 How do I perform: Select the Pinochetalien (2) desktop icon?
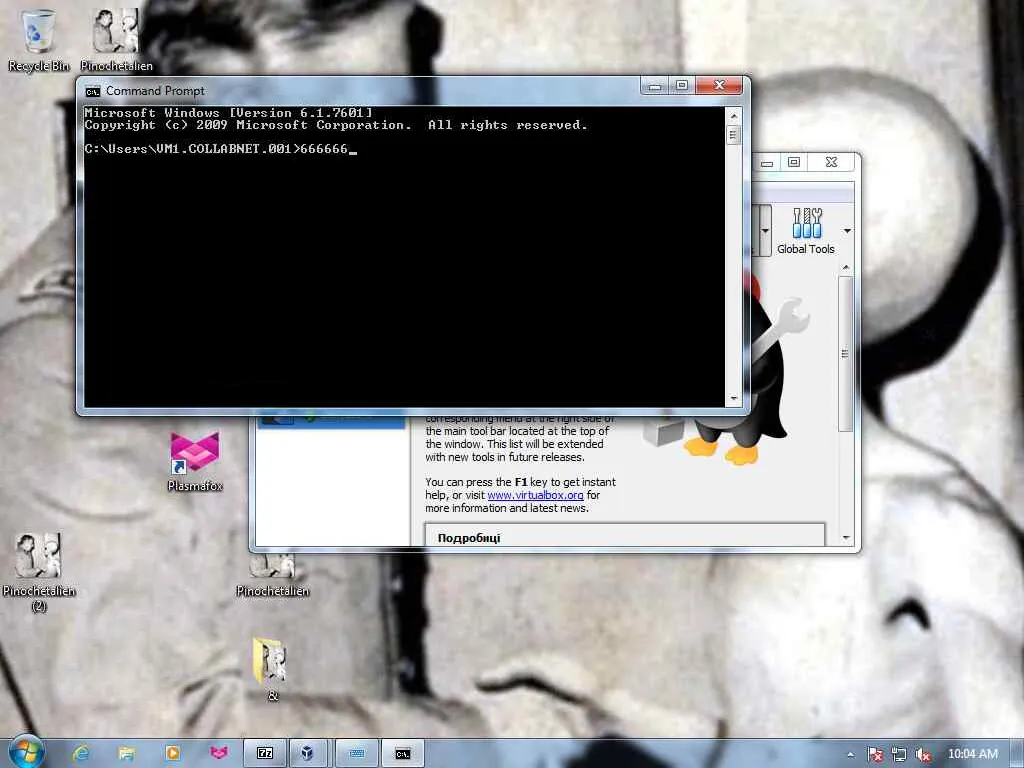[39, 571]
